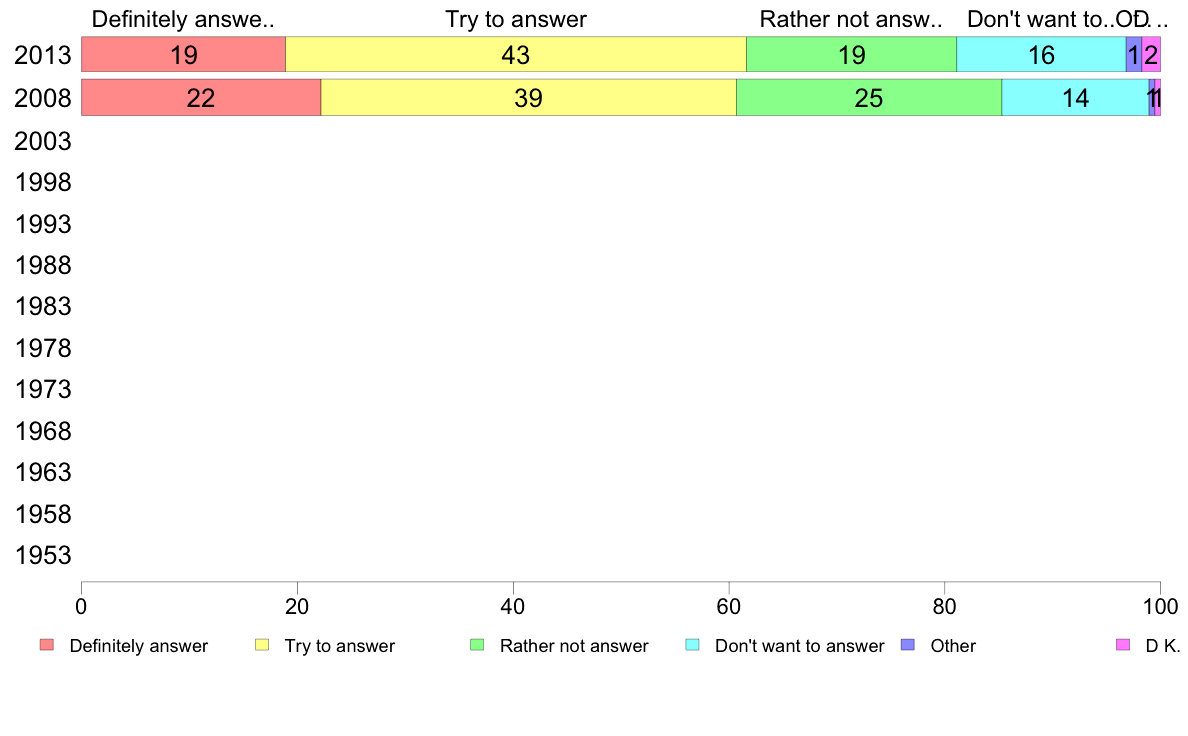This screenshot has width=1188, height=736.
Task: Click the yellow Try to answer legend swatch
Action: pyautogui.click(x=262, y=645)
